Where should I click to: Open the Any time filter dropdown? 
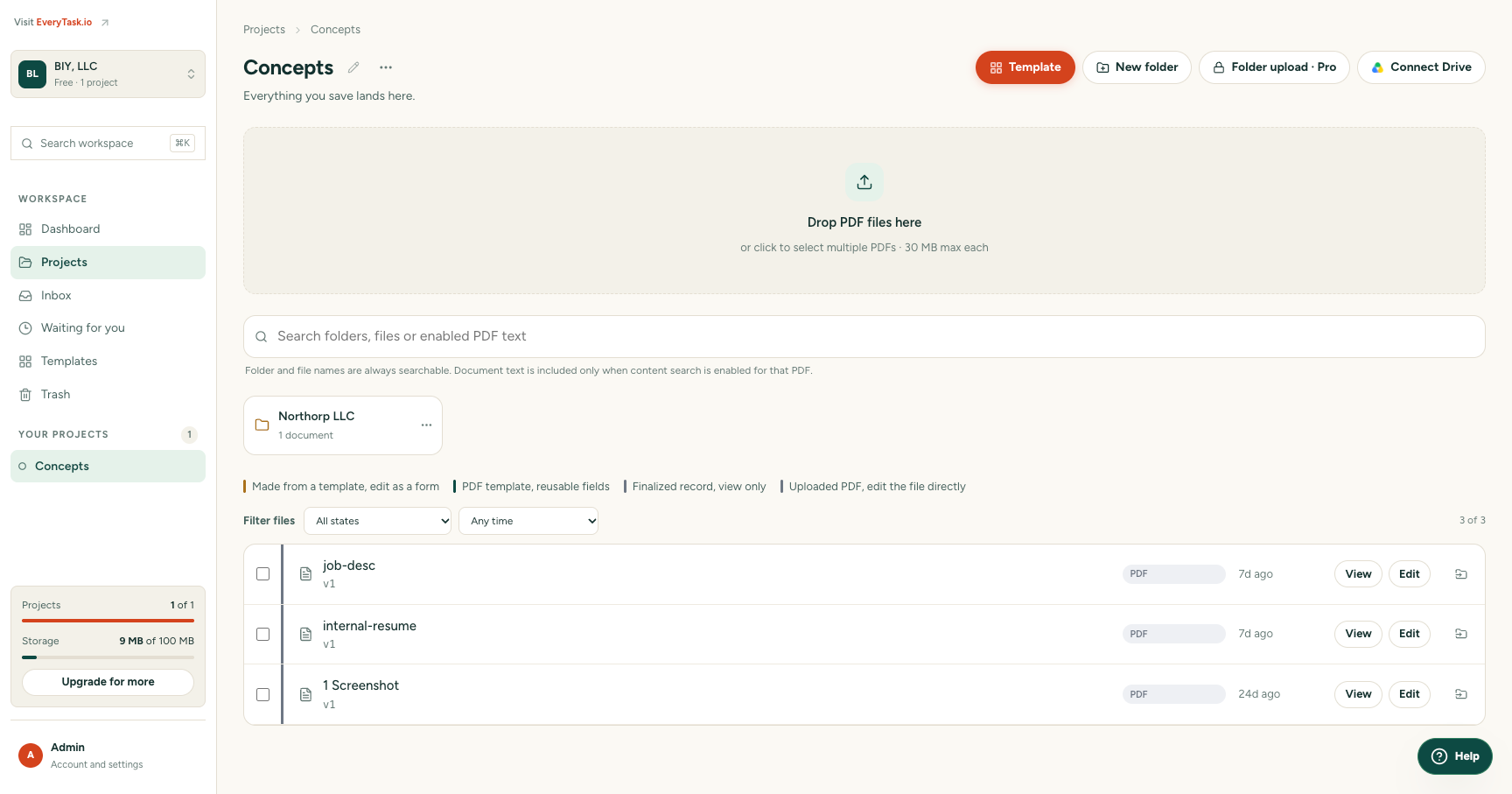coord(528,521)
